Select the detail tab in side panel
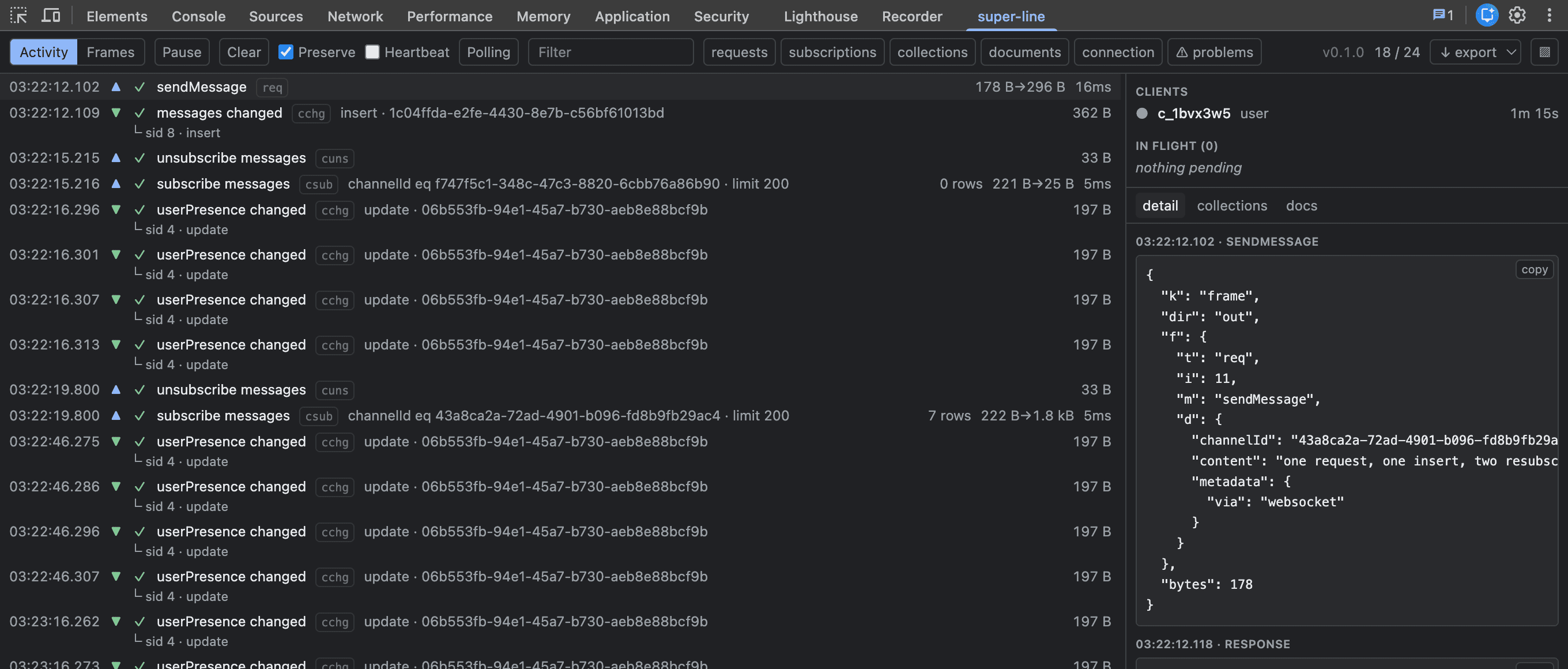This screenshot has height=669, width=1568. click(x=1159, y=206)
